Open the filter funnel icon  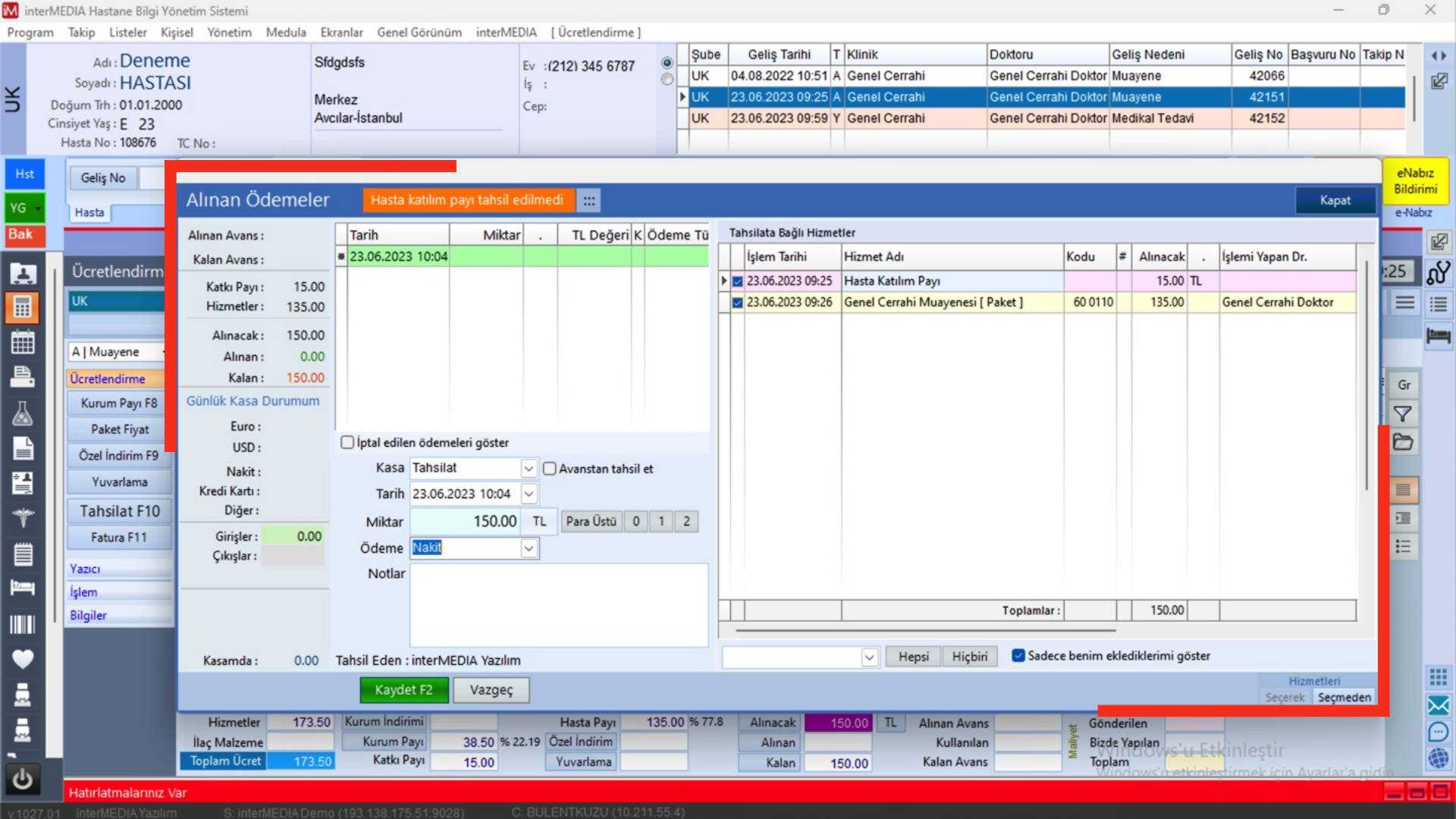pyautogui.click(x=1403, y=414)
